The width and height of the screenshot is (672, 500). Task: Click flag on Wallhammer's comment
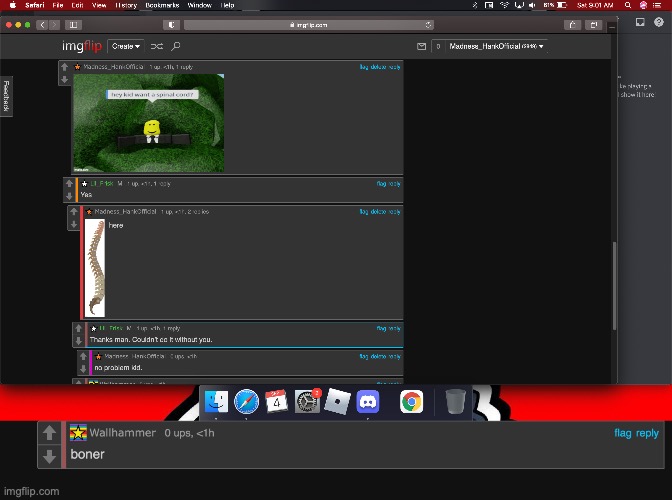point(622,433)
